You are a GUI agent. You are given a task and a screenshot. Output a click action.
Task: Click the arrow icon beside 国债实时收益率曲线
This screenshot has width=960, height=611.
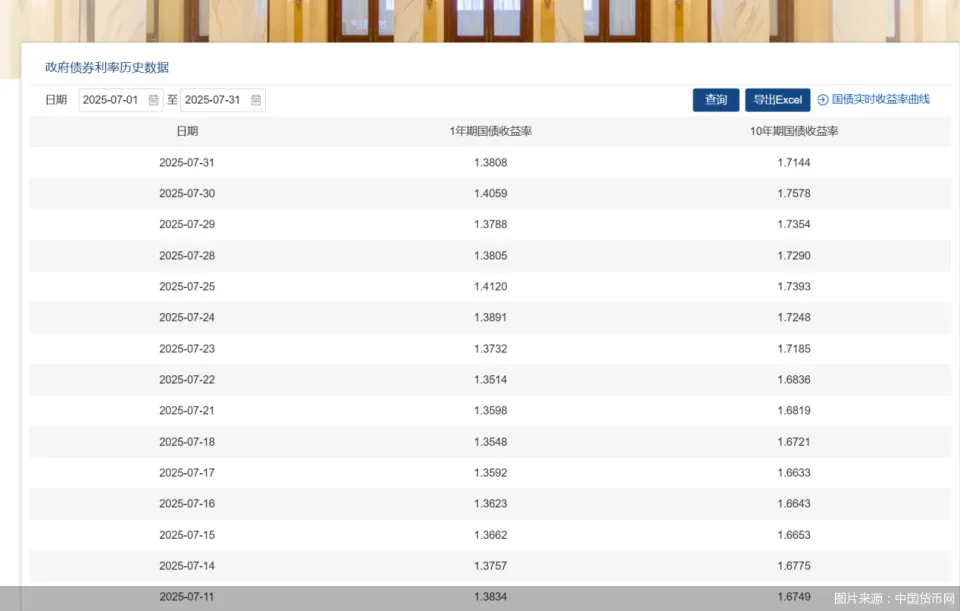coord(822,99)
